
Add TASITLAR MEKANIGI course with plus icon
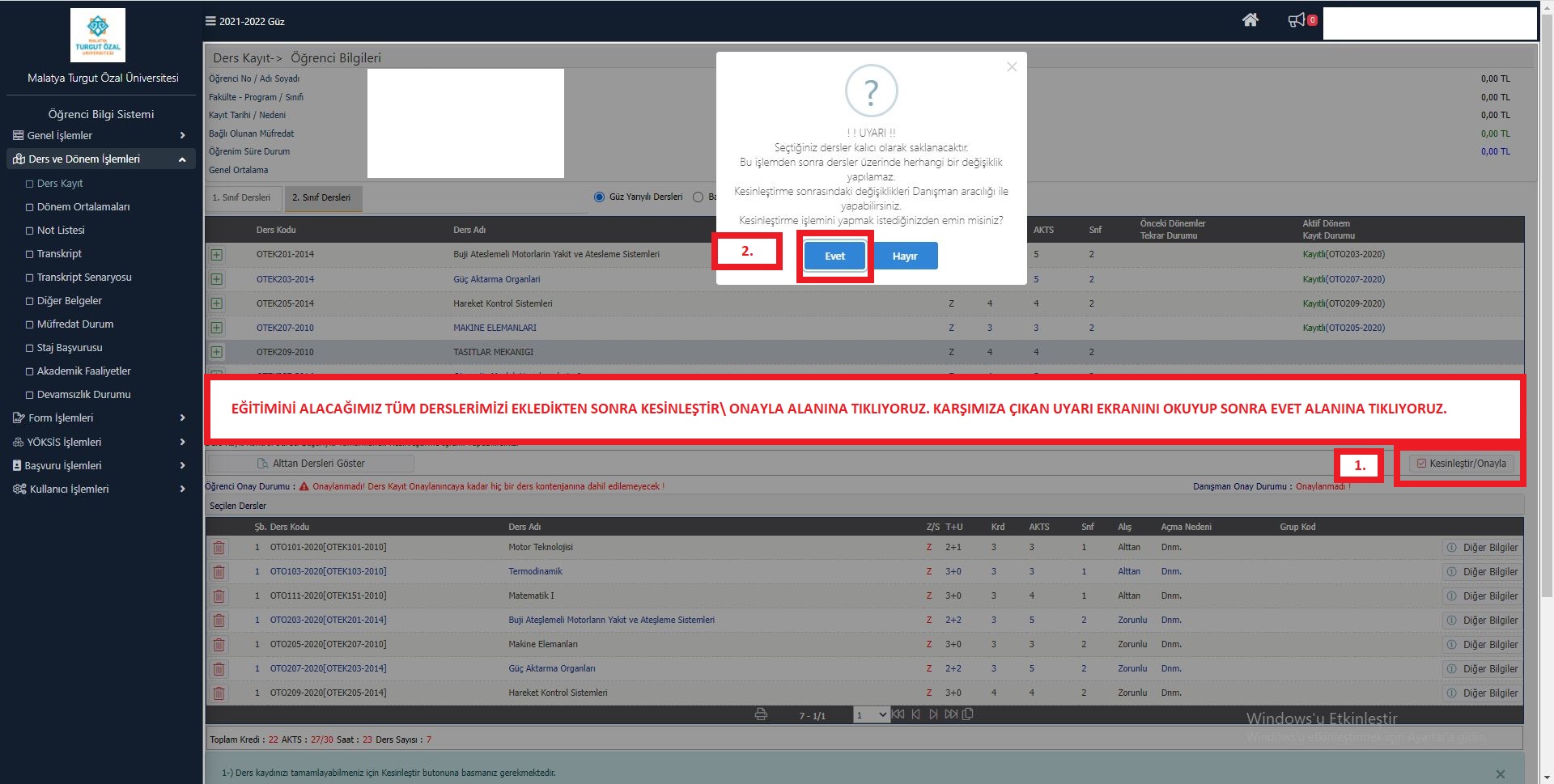click(217, 352)
